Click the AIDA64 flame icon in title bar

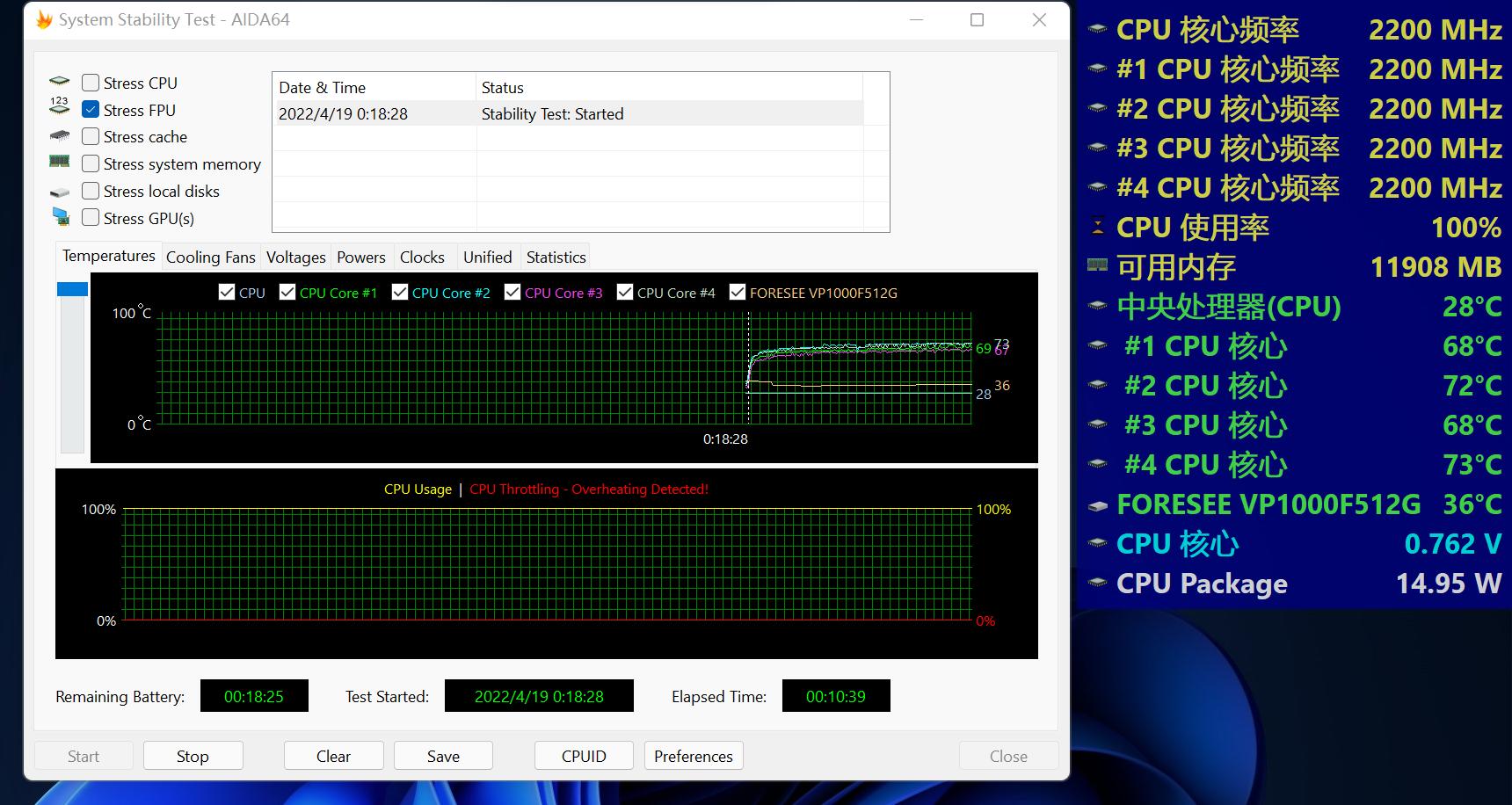43,19
